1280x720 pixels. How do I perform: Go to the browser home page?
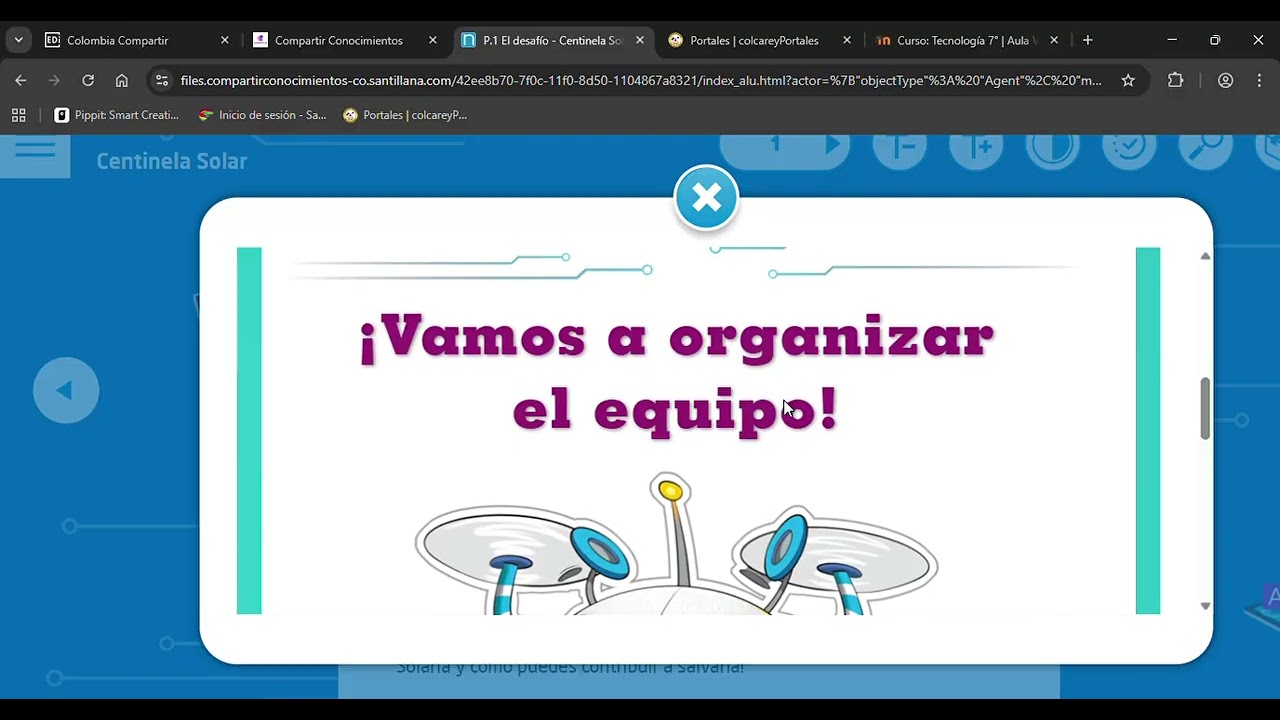click(121, 80)
